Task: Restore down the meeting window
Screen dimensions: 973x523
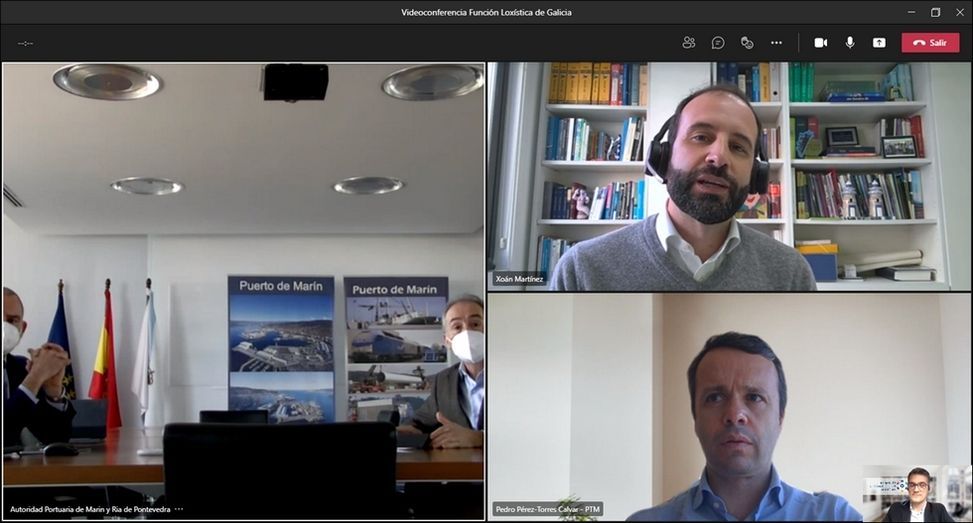Action: pyautogui.click(x=935, y=12)
